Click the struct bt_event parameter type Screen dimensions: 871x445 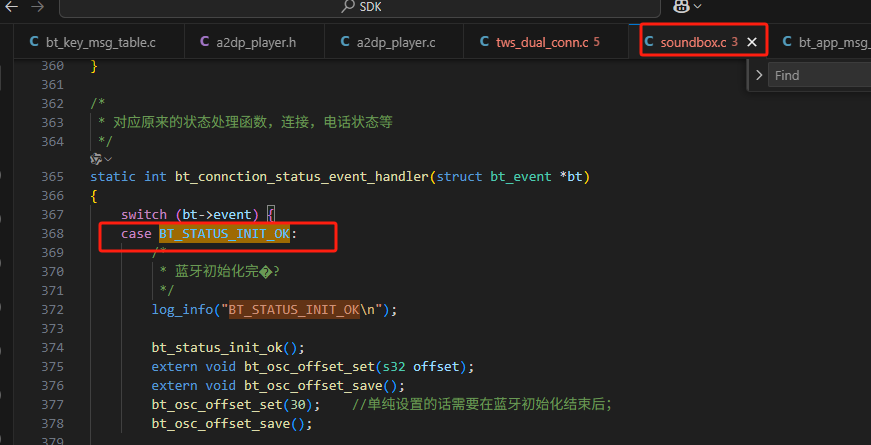point(494,177)
